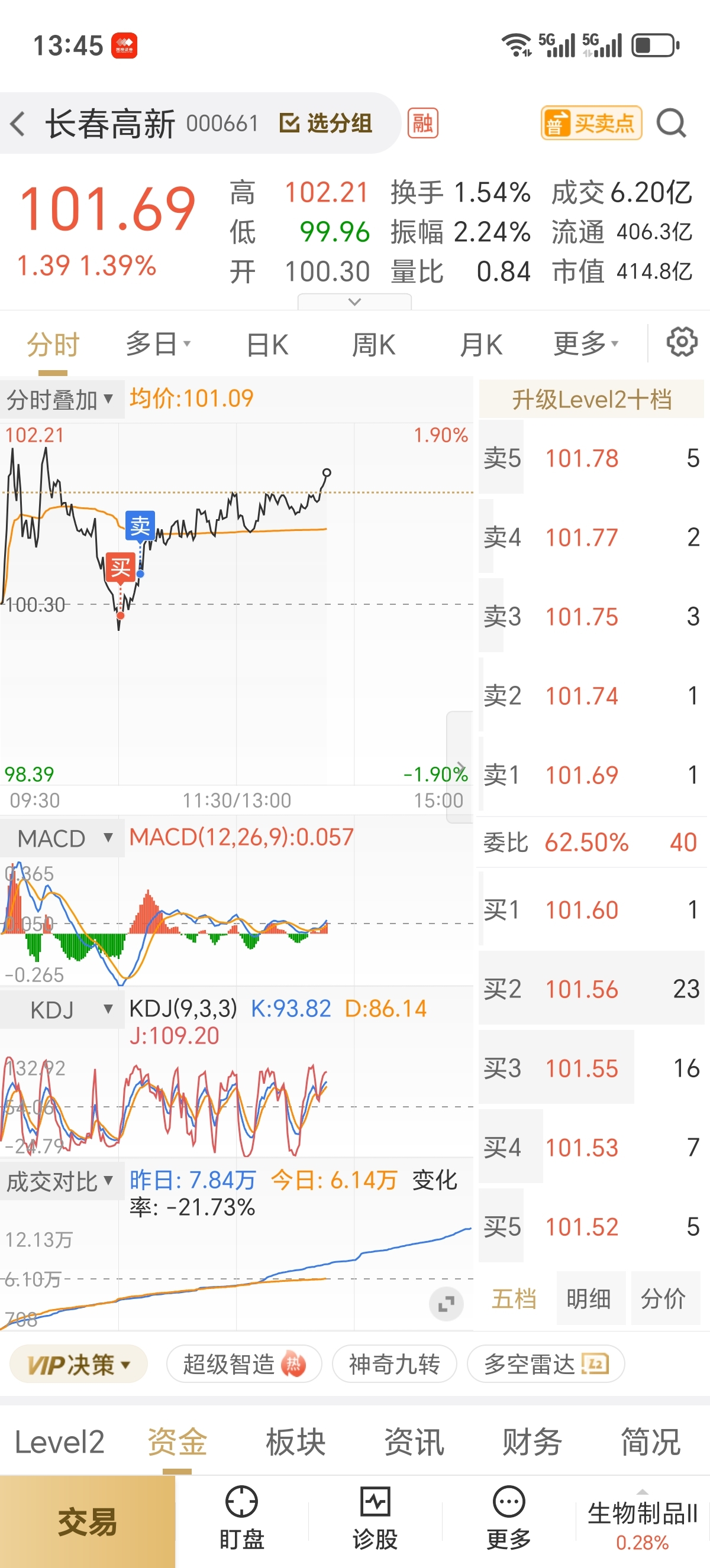The image size is (710, 1568).
Task: Tap 升级Level2十档 upgrade banner
Action: click(x=591, y=399)
